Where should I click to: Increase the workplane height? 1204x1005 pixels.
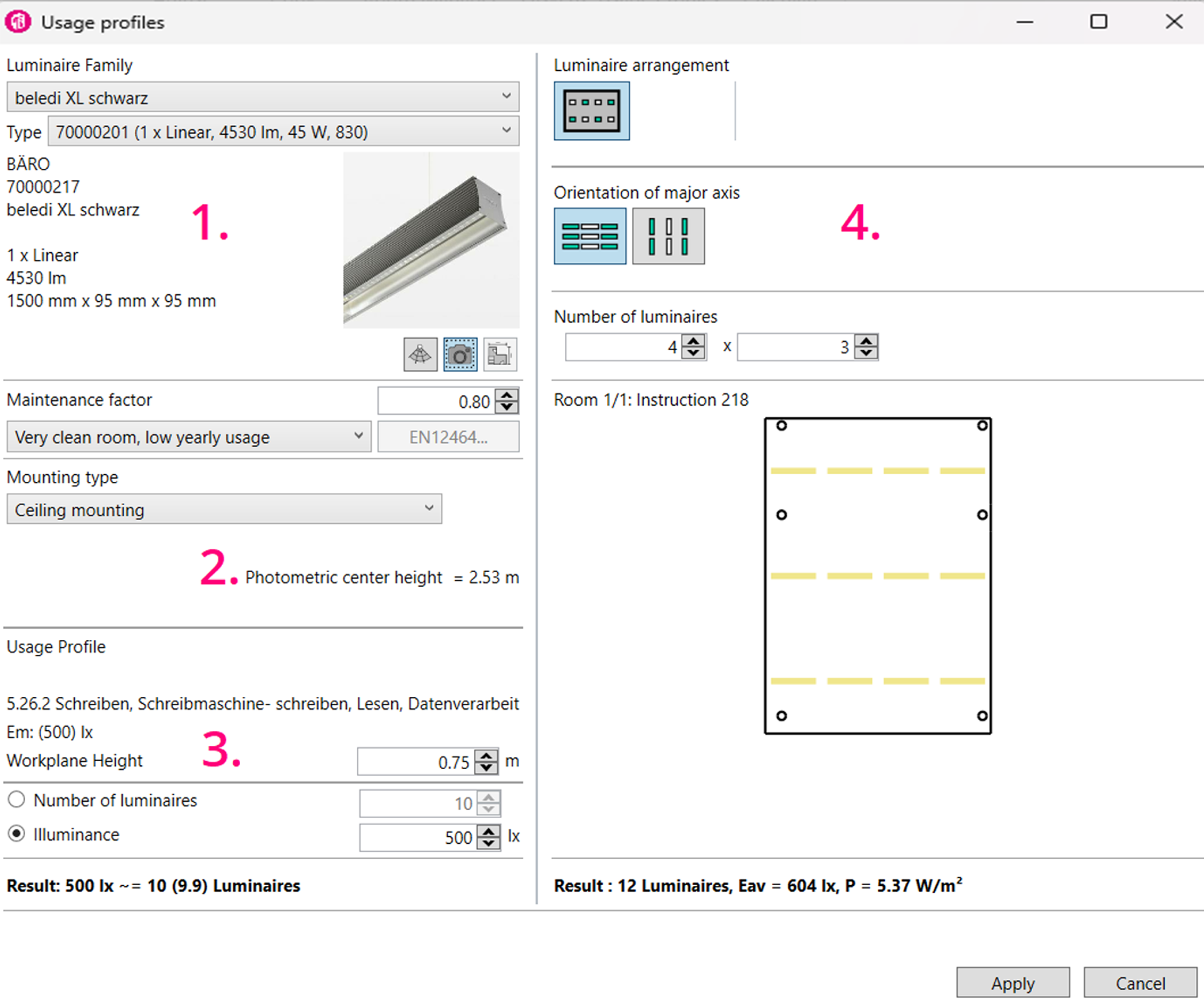(487, 755)
